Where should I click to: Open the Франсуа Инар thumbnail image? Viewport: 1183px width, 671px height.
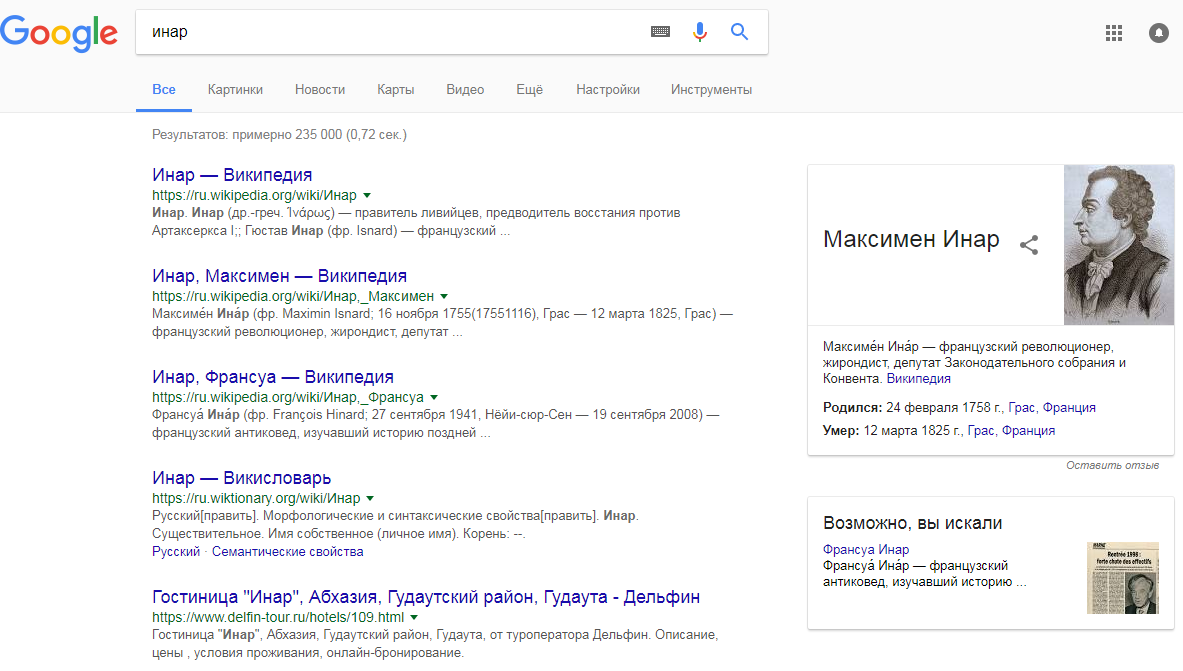click(1123, 578)
